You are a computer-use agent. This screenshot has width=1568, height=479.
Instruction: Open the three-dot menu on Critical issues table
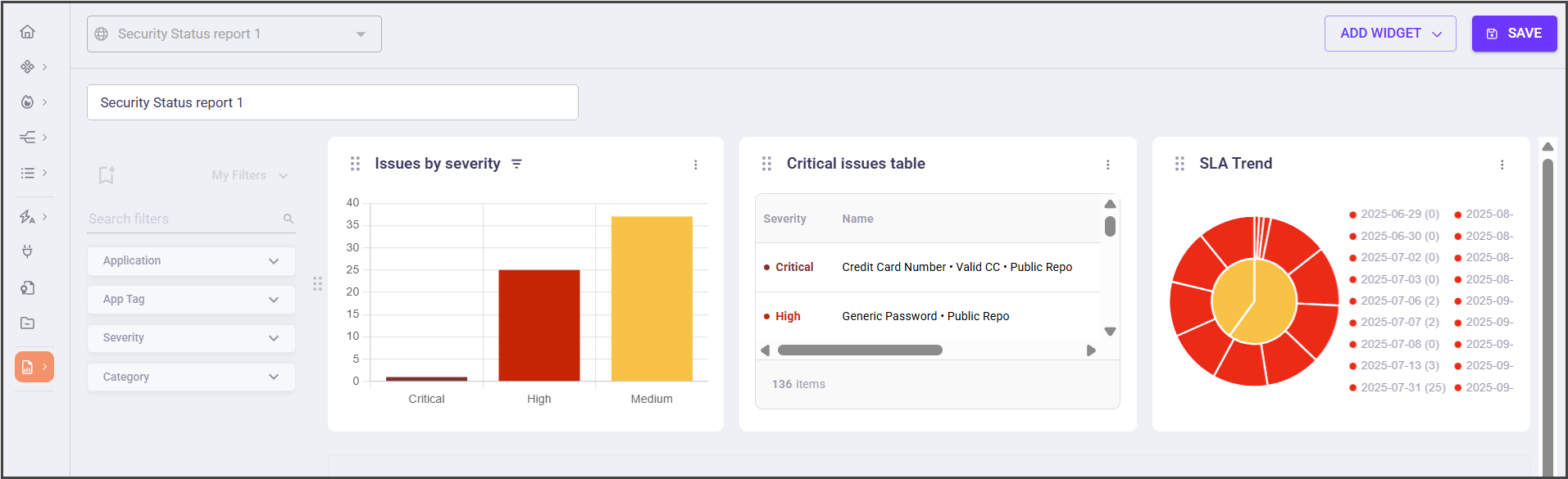point(1107,165)
